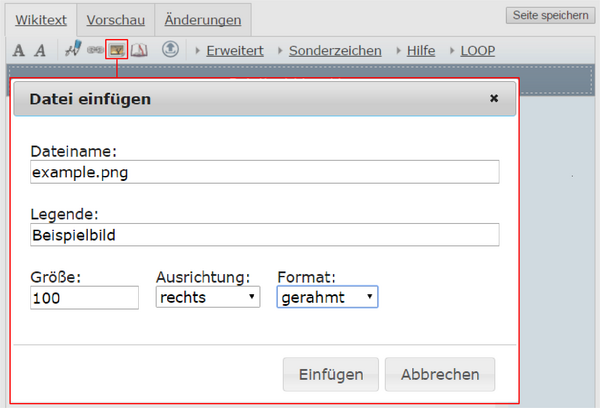The width and height of the screenshot is (600, 408).
Task: Click the Format label text
Action: tap(306, 277)
